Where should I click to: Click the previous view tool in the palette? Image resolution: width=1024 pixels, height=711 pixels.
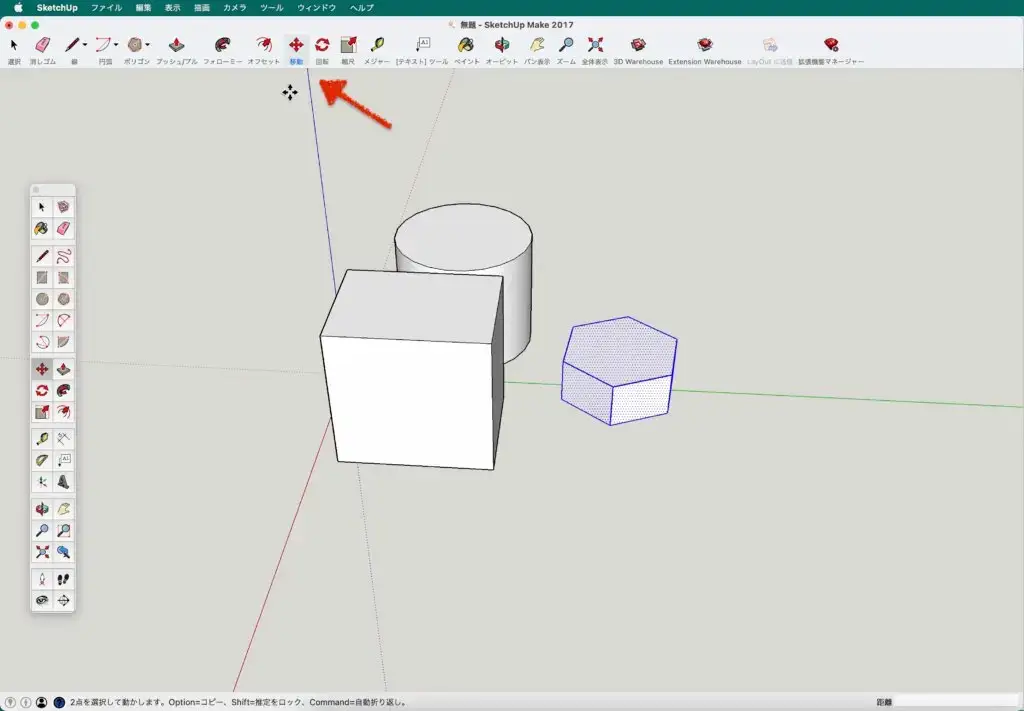pyautogui.click(x=63, y=552)
